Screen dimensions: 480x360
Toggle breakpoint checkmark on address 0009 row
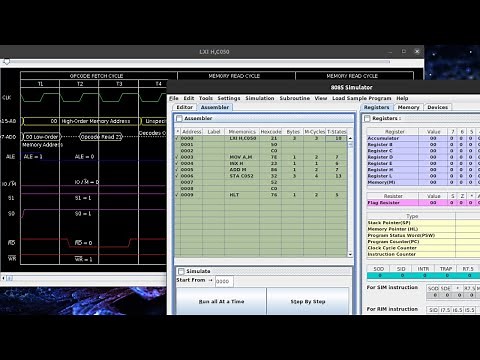177,195
